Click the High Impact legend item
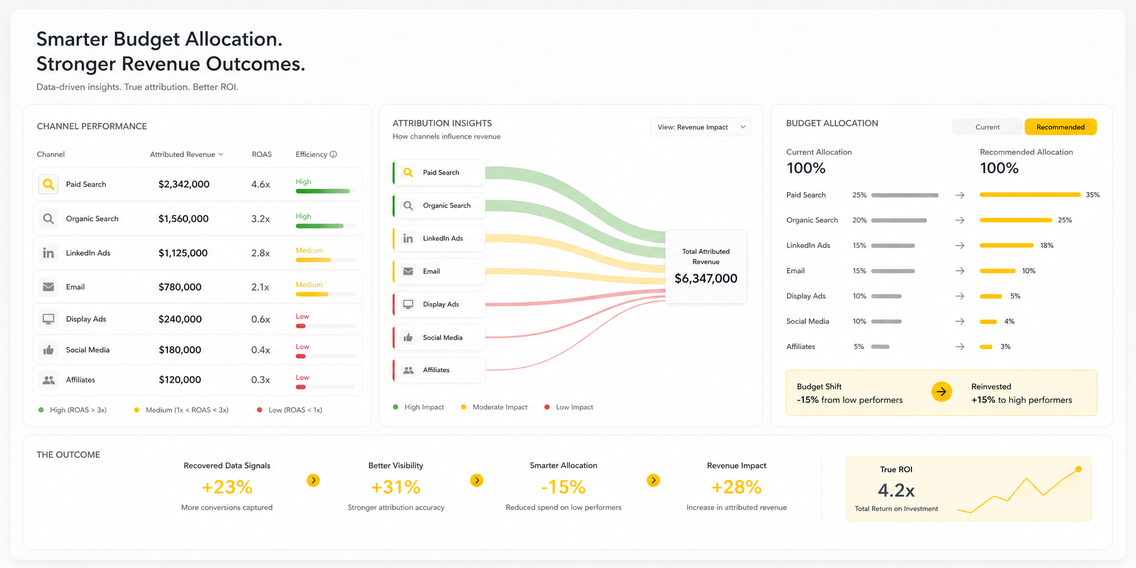Viewport: 1136px width, 568px height. point(418,407)
